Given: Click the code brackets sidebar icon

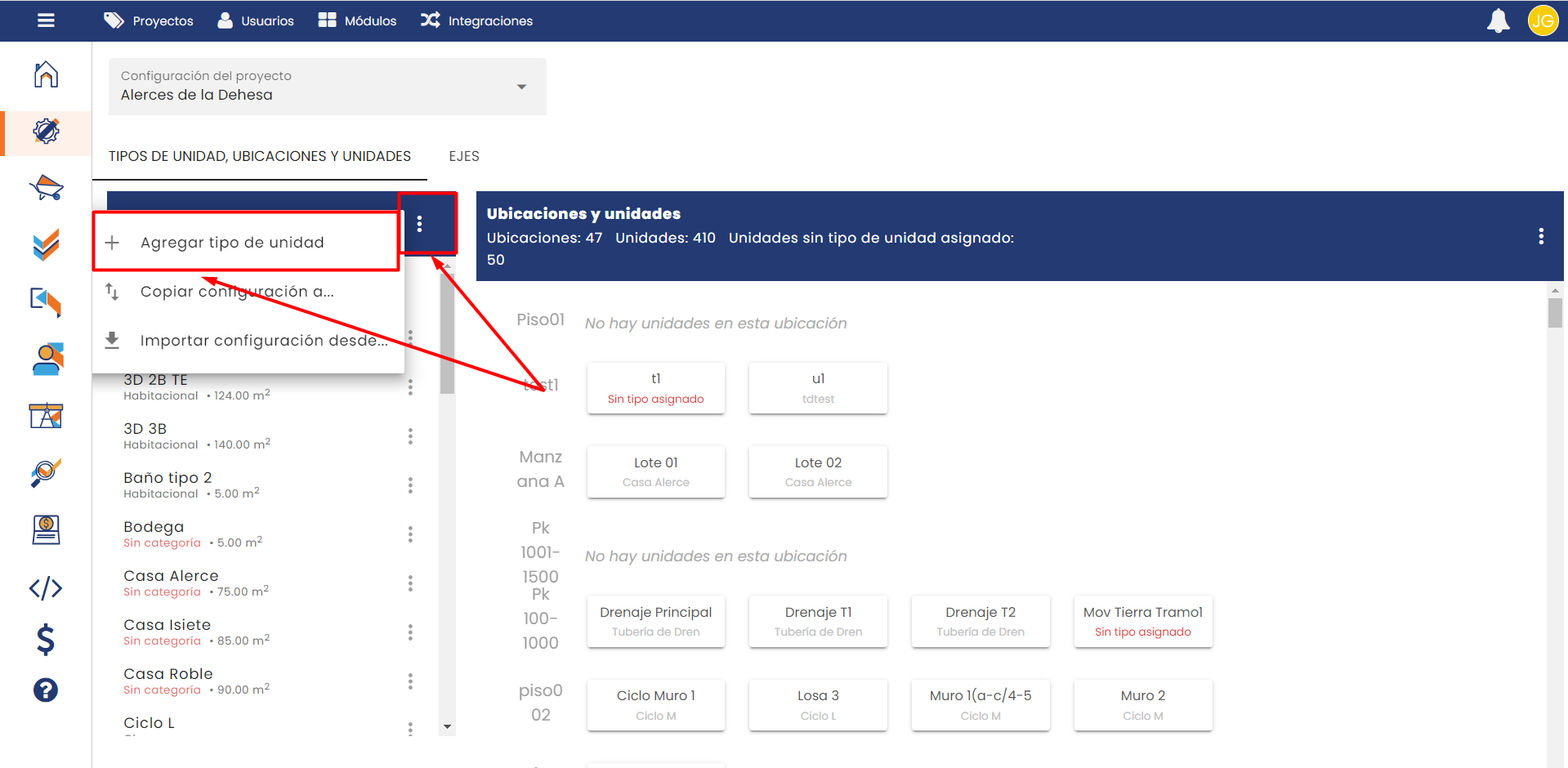Looking at the screenshot, I should click(x=46, y=588).
